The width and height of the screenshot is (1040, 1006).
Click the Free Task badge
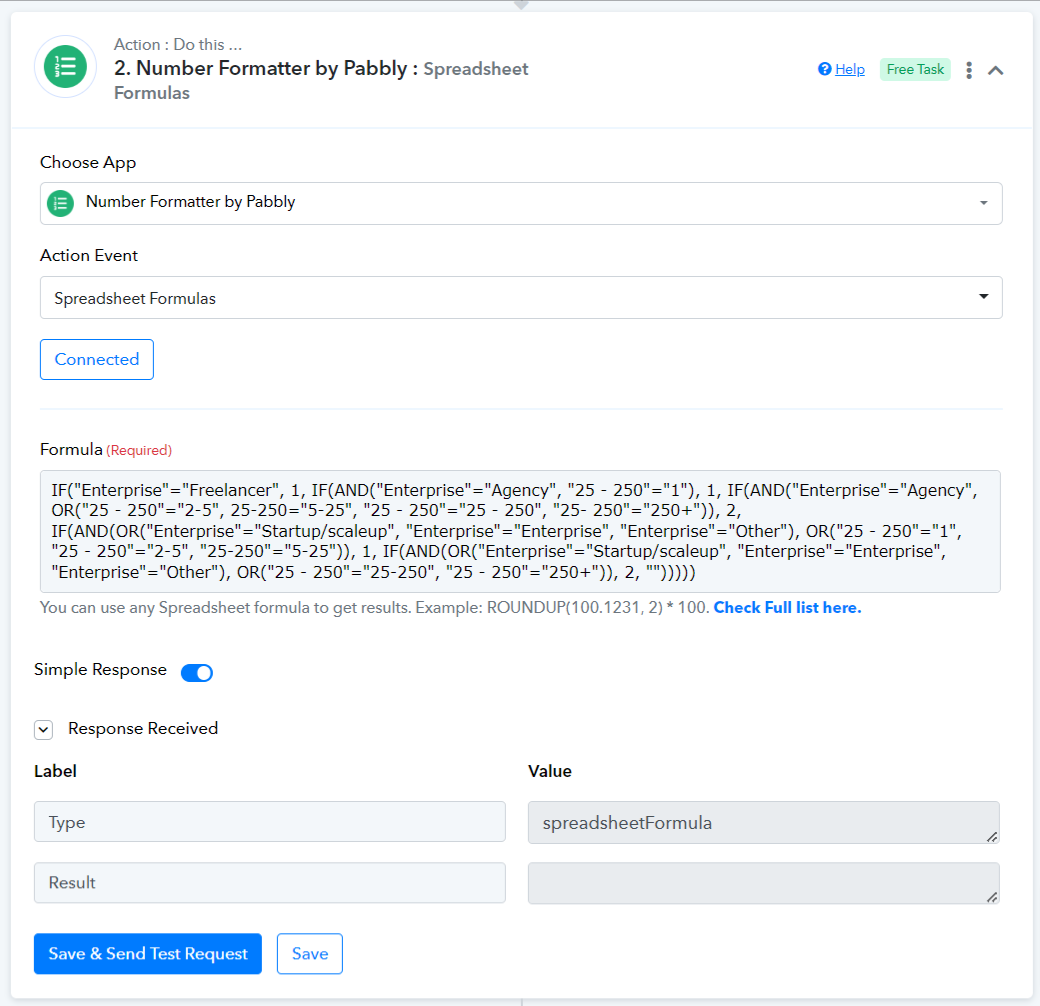[x=915, y=69]
